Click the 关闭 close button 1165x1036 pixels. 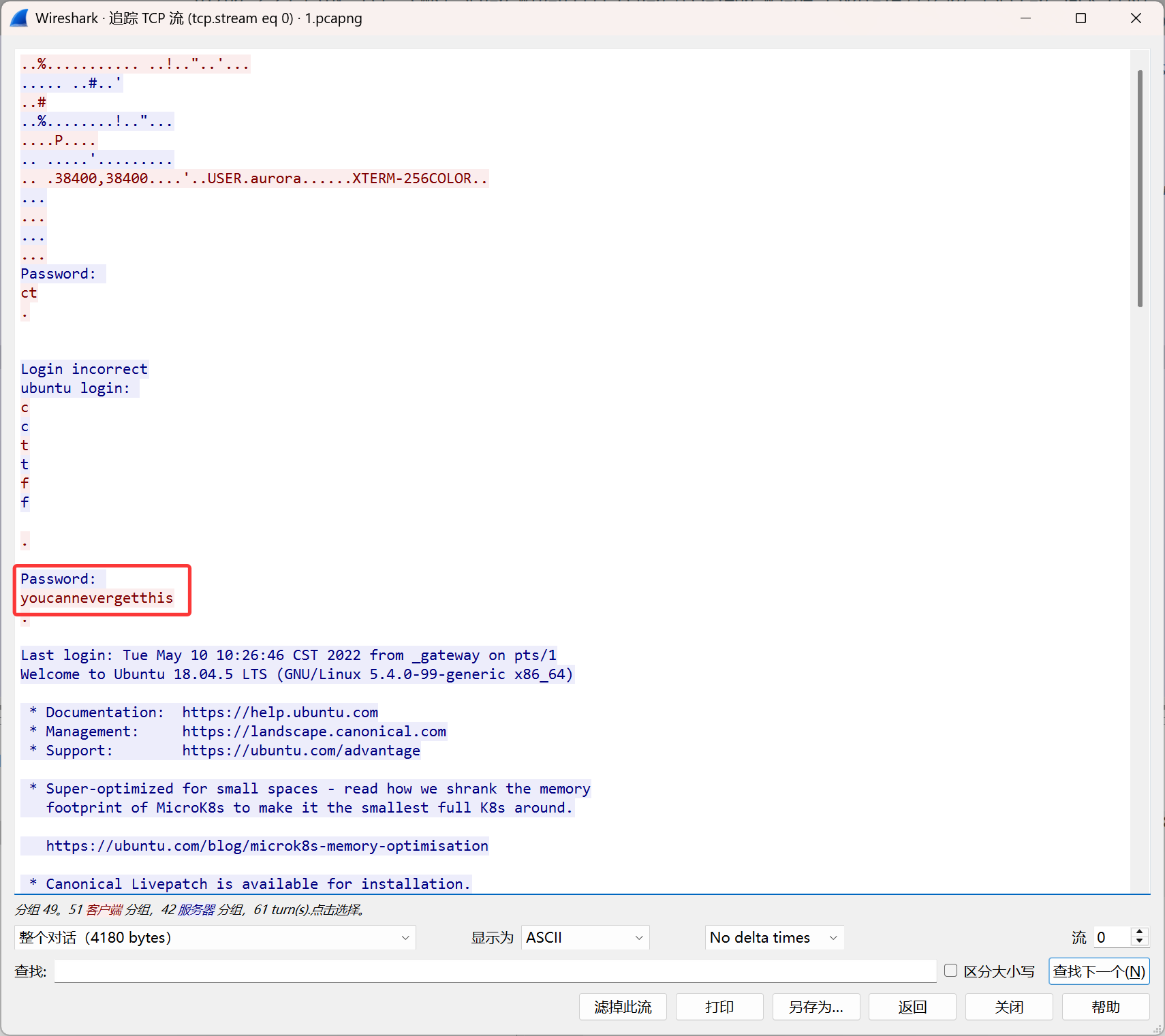point(1009,1007)
